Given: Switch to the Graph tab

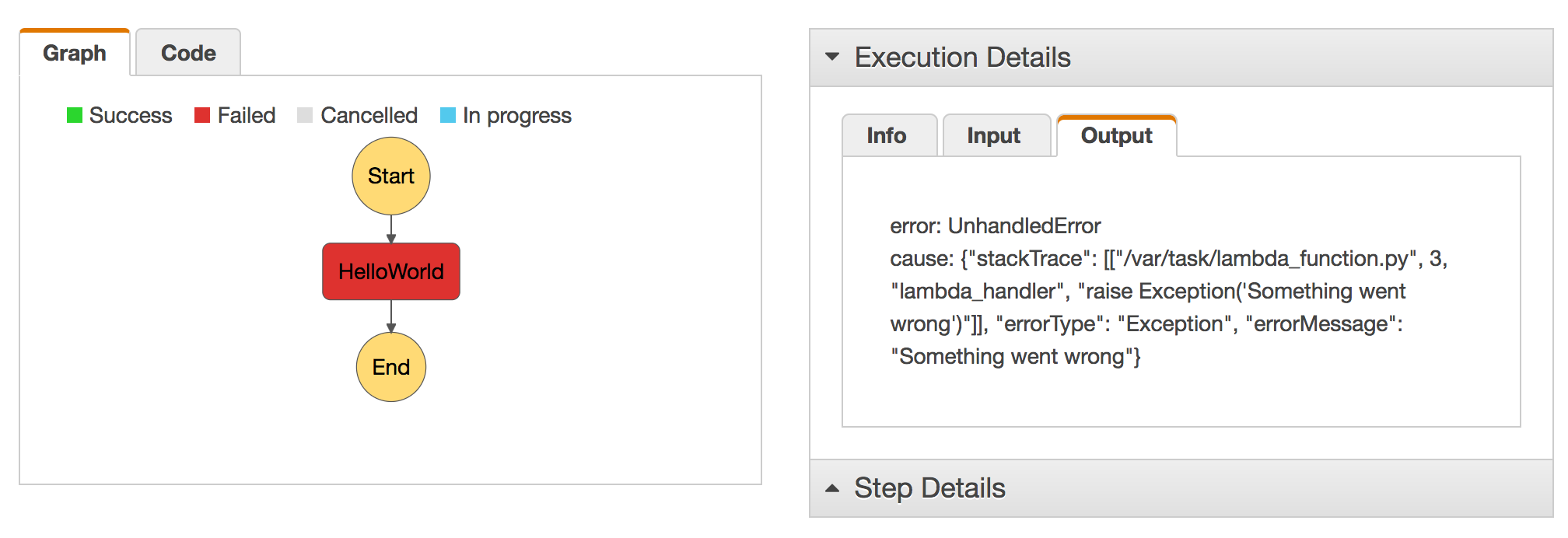Looking at the screenshot, I should click(74, 52).
